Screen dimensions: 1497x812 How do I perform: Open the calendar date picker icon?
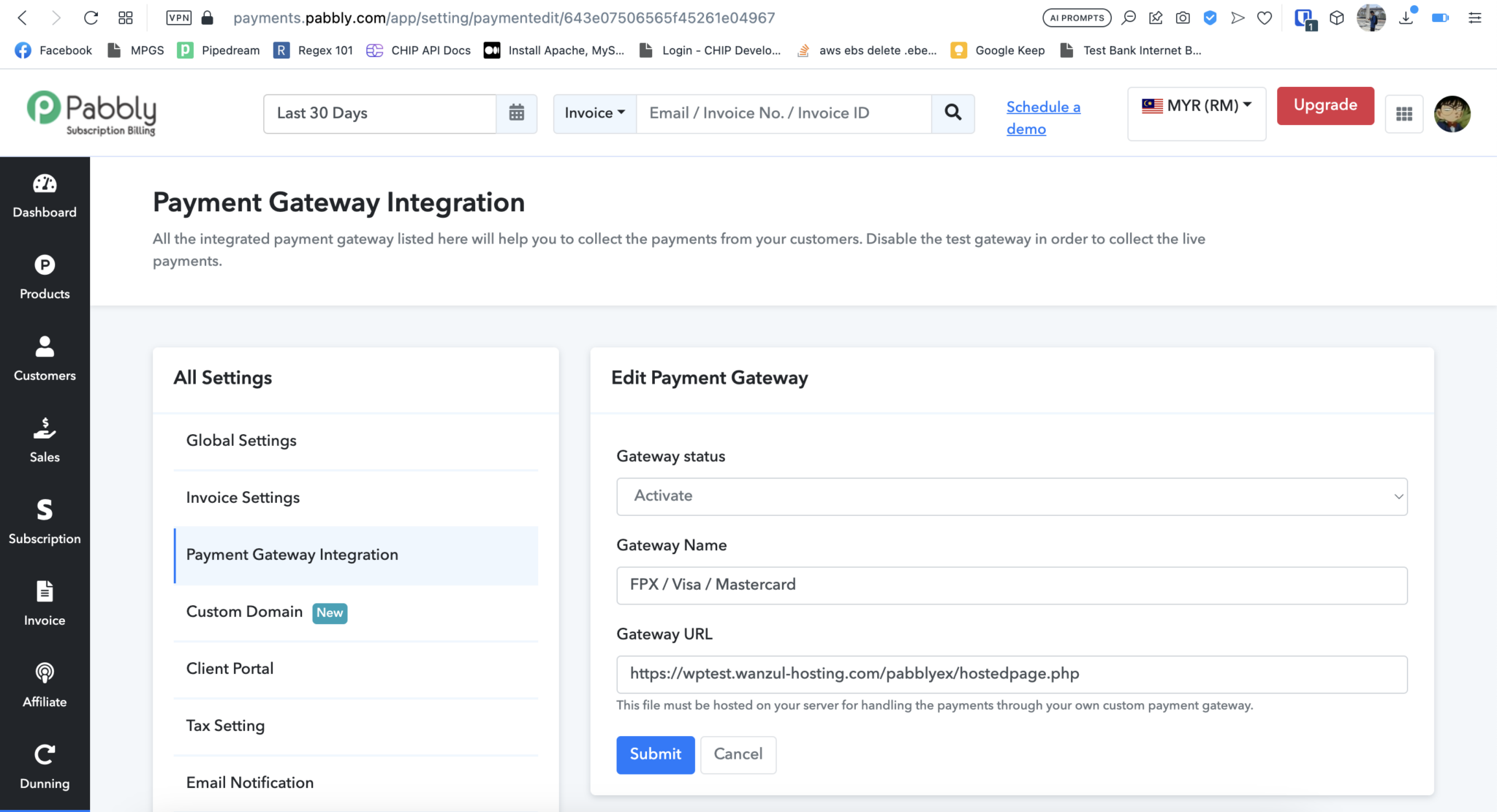click(x=518, y=113)
